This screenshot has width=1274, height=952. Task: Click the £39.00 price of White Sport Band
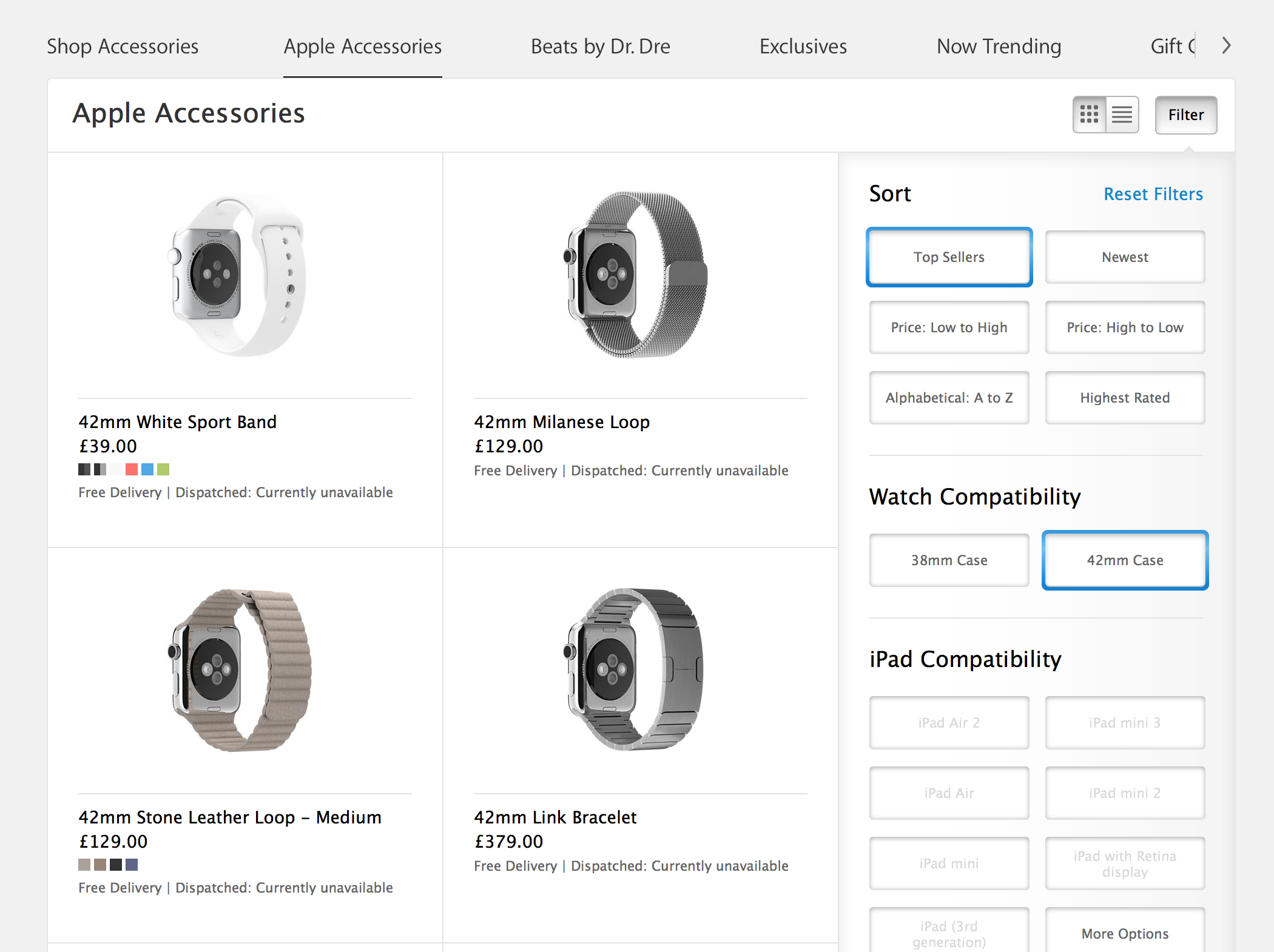coord(108,446)
